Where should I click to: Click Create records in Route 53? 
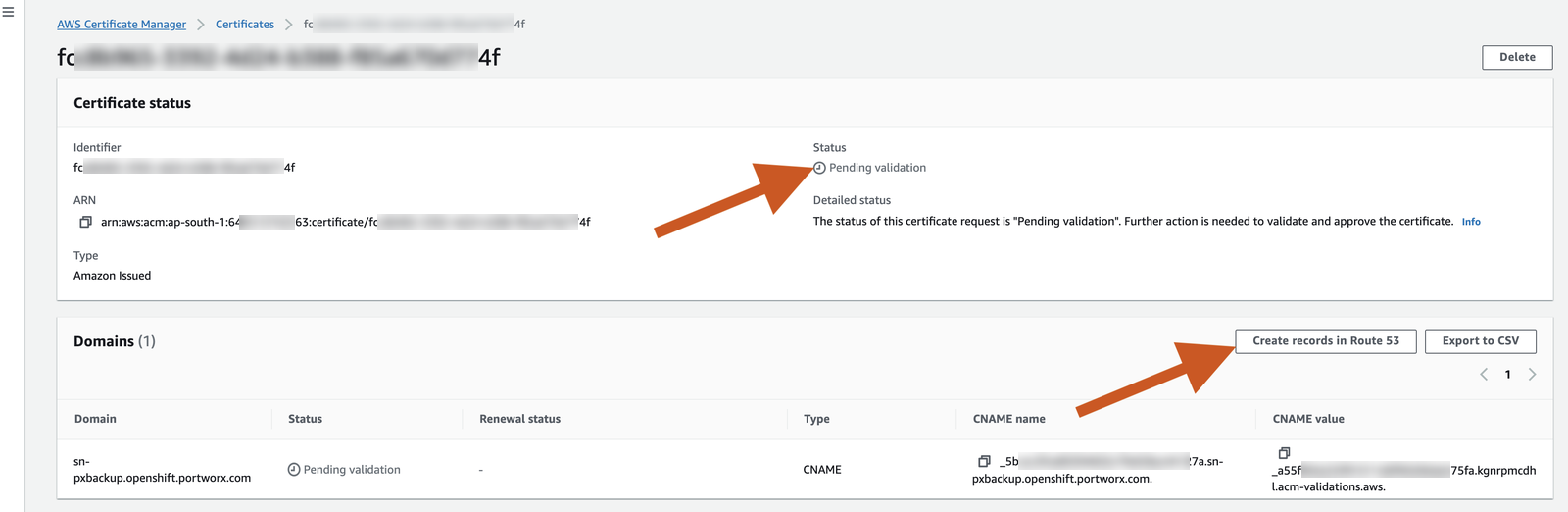pos(1325,341)
